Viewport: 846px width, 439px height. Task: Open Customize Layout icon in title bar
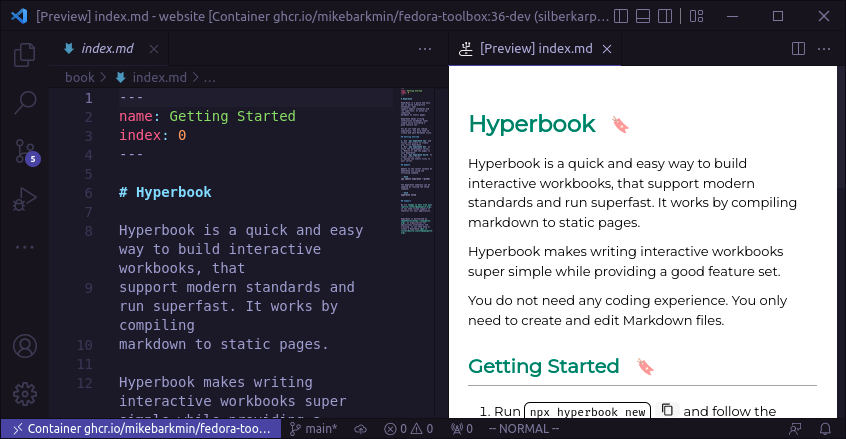click(x=697, y=16)
